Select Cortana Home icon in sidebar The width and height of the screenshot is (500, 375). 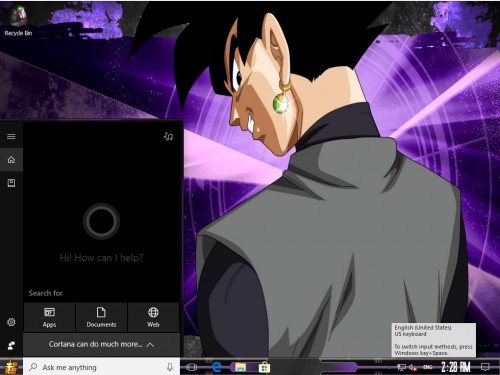click(x=11, y=160)
